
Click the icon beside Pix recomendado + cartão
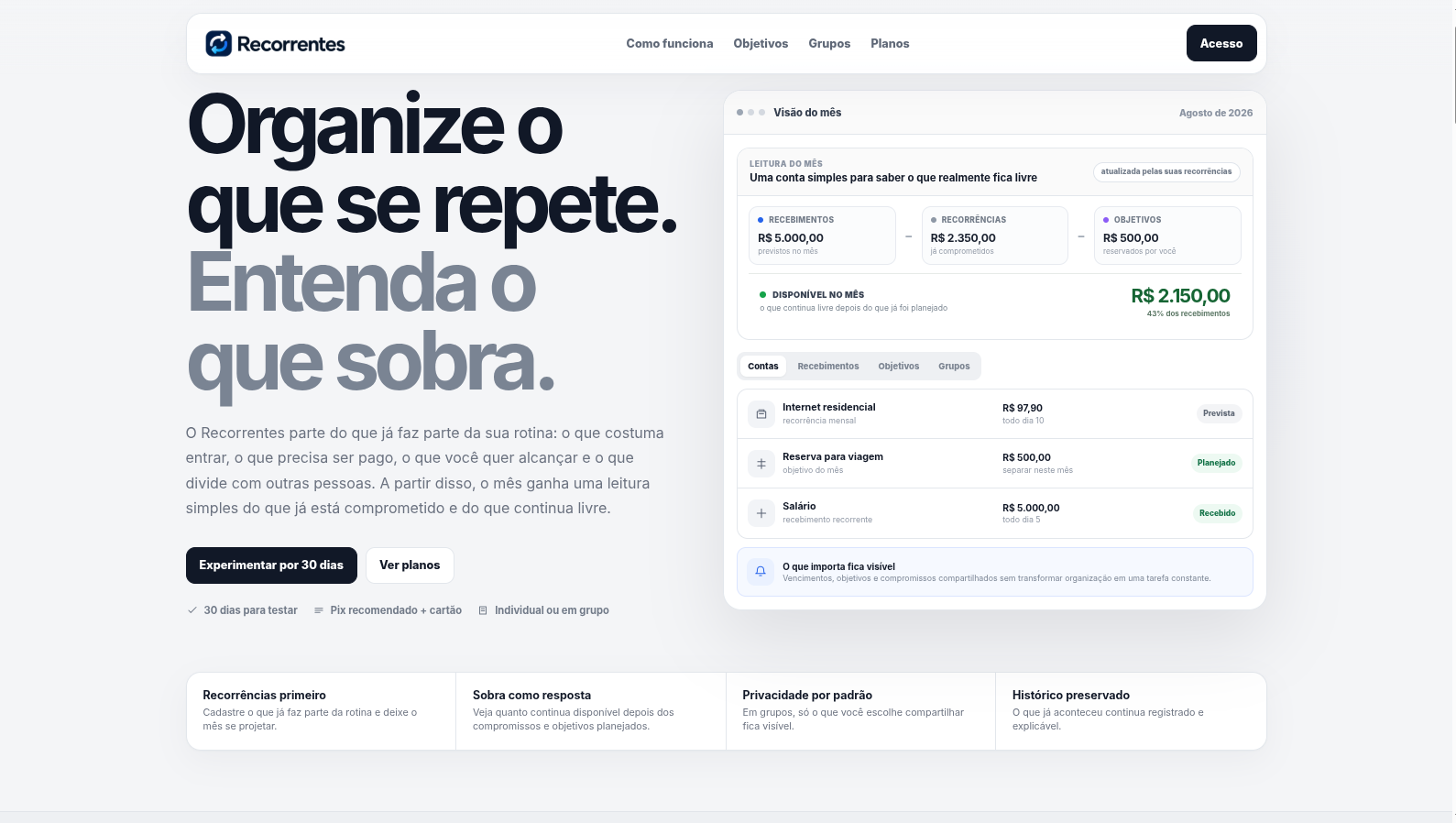tap(319, 610)
